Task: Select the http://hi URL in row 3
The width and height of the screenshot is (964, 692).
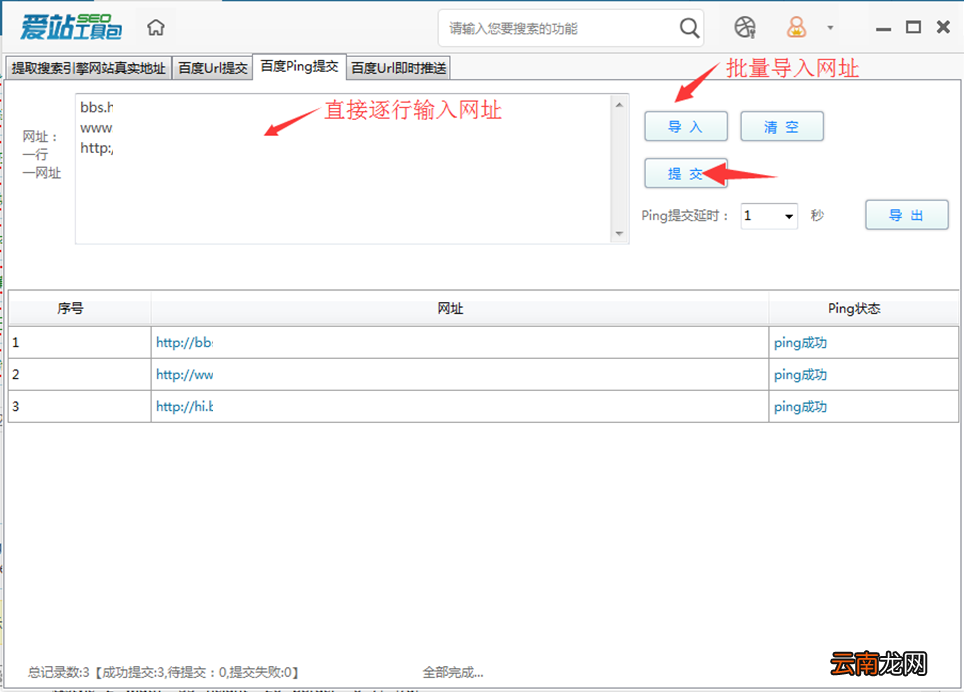Action: 184,407
